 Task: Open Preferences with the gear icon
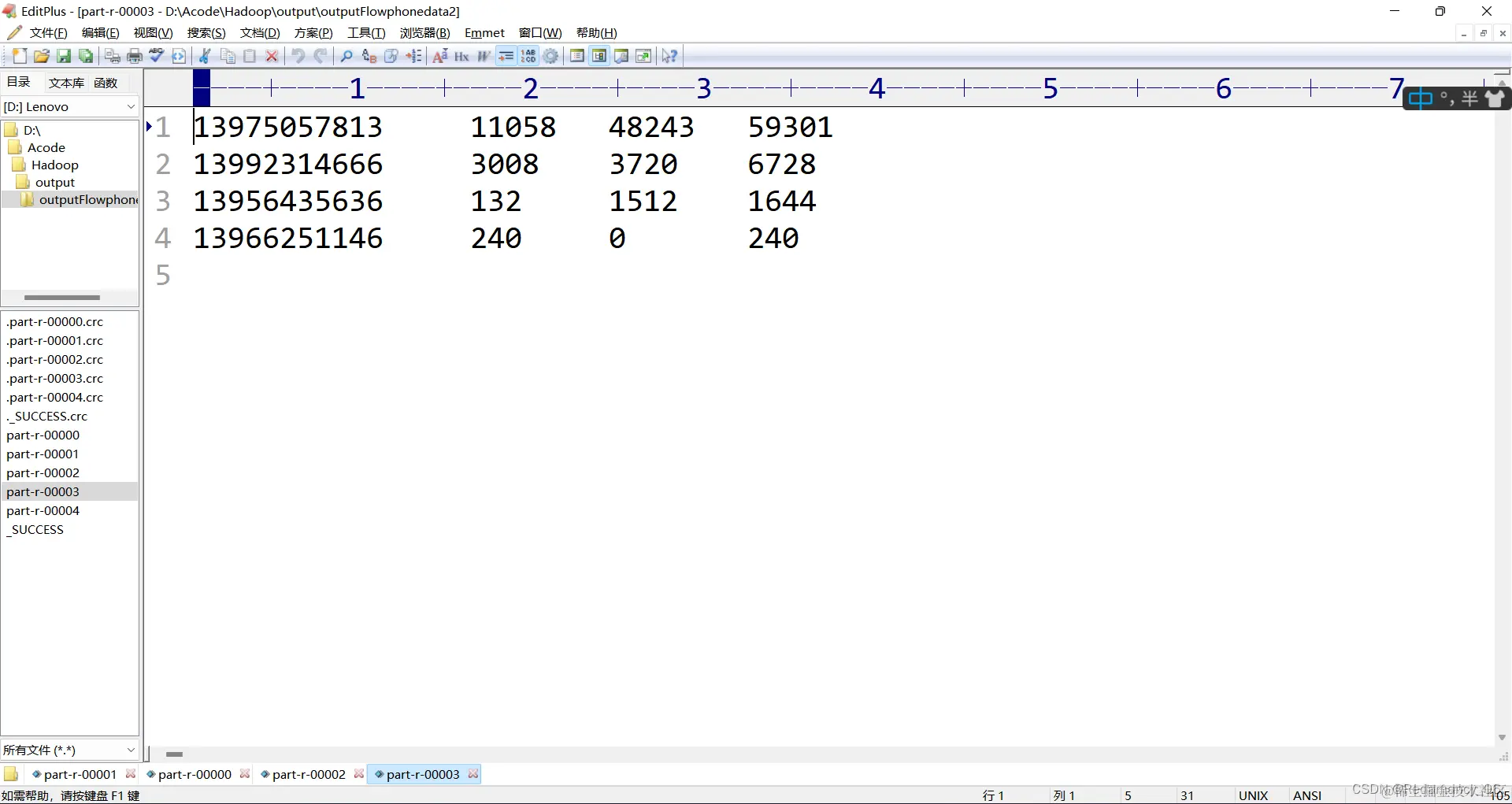point(551,56)
